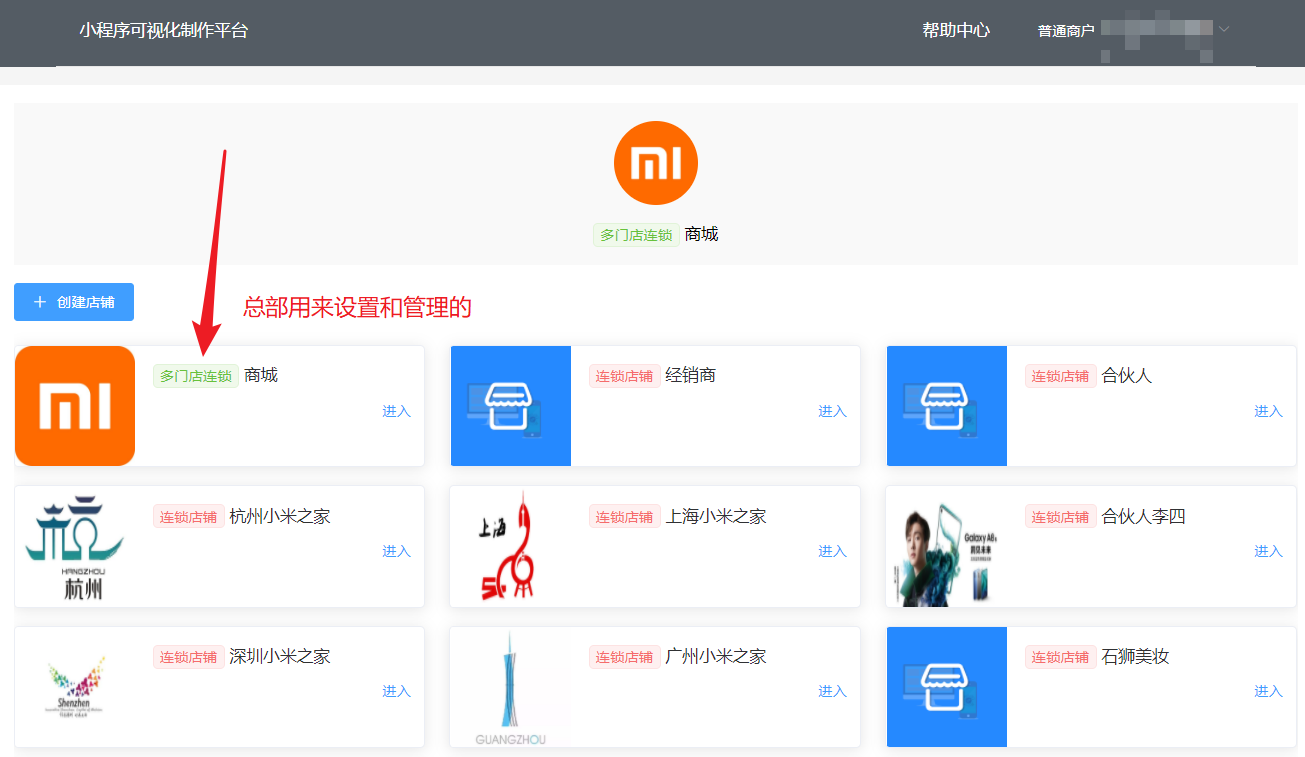The image size is (1305, 757).
Task: Click 进入 on the 合伙人李四 card
Action: click(x=1268, y=551)
